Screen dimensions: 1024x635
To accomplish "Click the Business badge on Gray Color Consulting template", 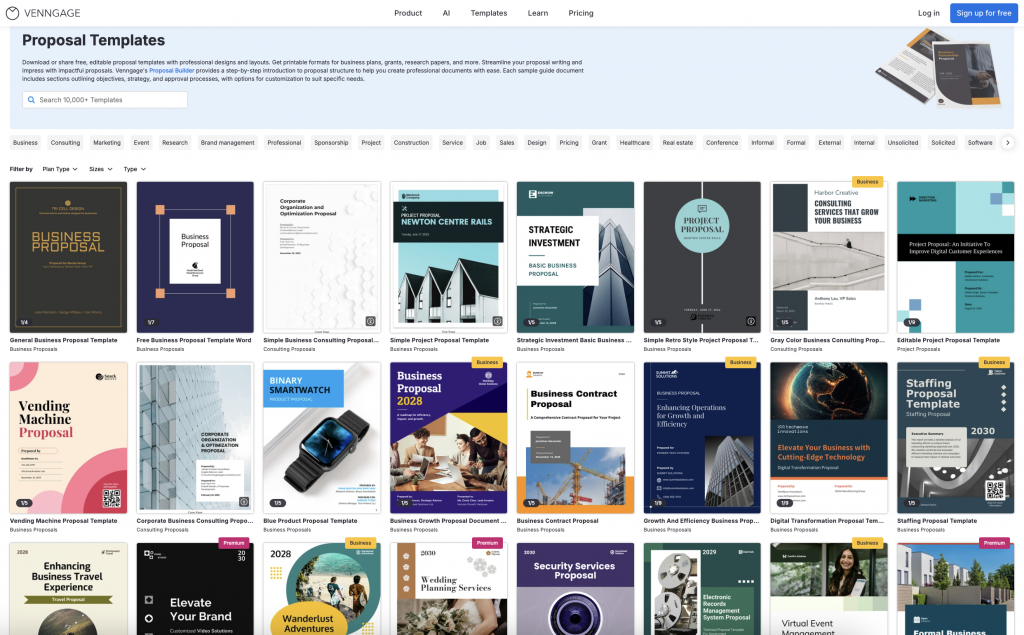I will (867, 182).
